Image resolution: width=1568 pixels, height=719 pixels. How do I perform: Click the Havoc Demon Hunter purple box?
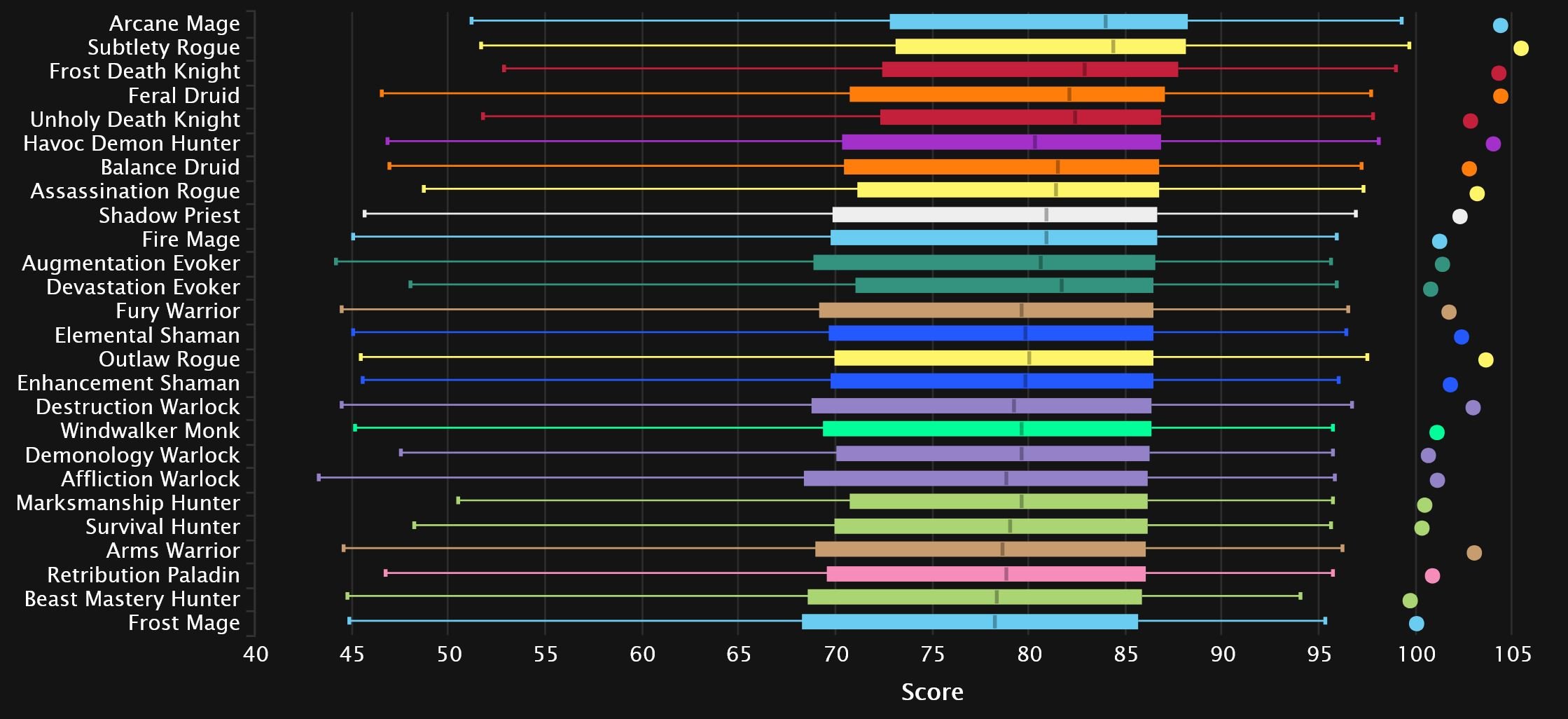click(1001, 142)
